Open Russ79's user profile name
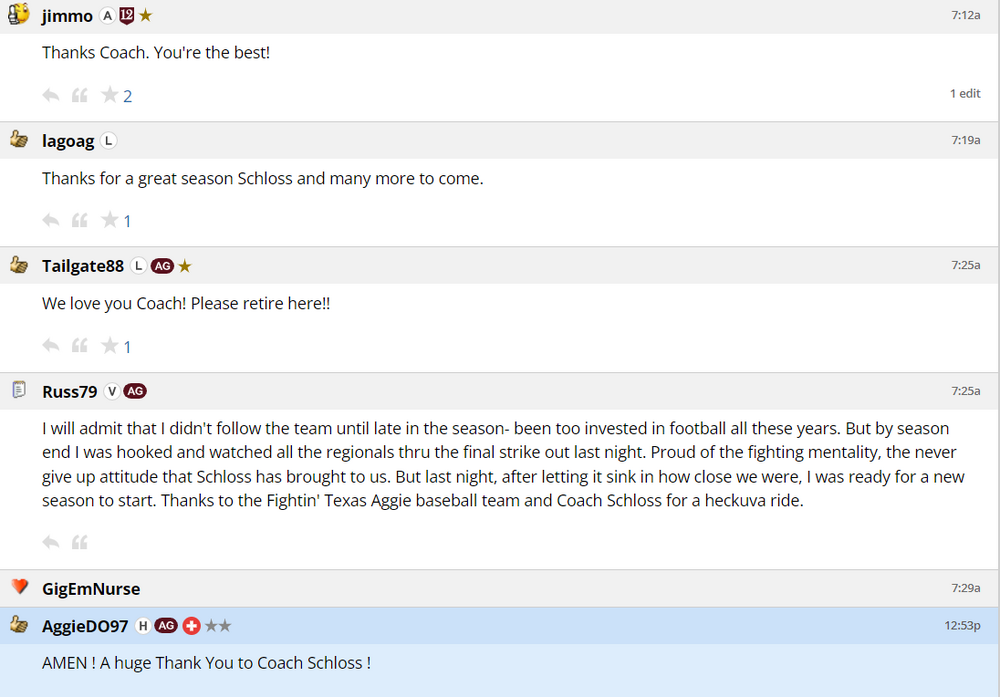 69,391
